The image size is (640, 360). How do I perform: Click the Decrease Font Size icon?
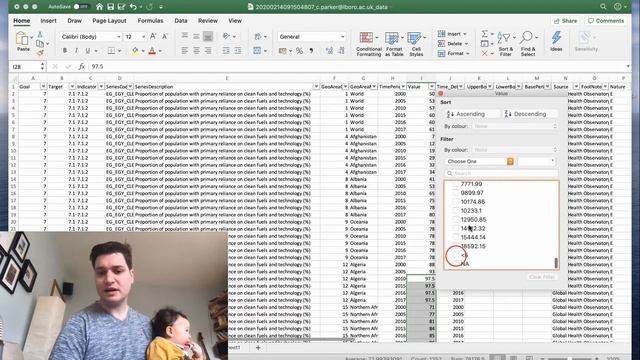click(165, 36)
